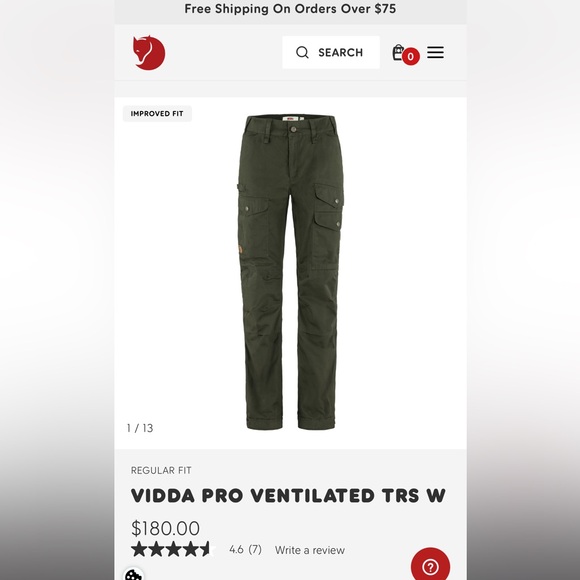580x580 pixels.
Task: Click the Free Shipping promo banner
Action: 290,9
